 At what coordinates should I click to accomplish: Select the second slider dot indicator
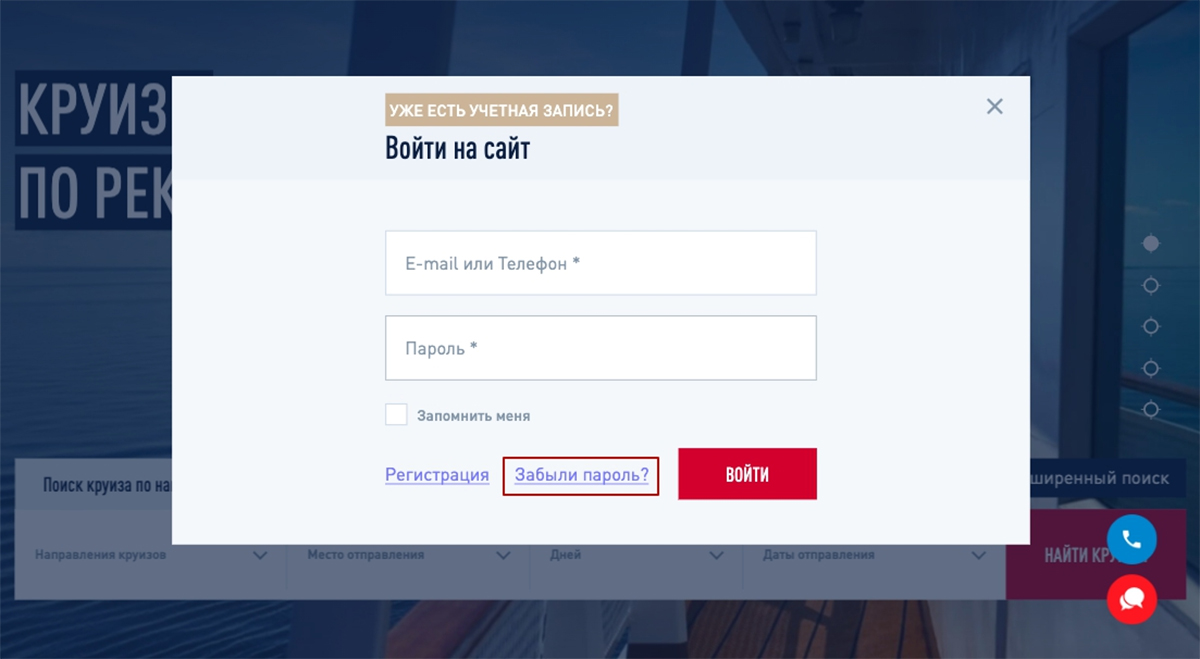point(1151,286)
